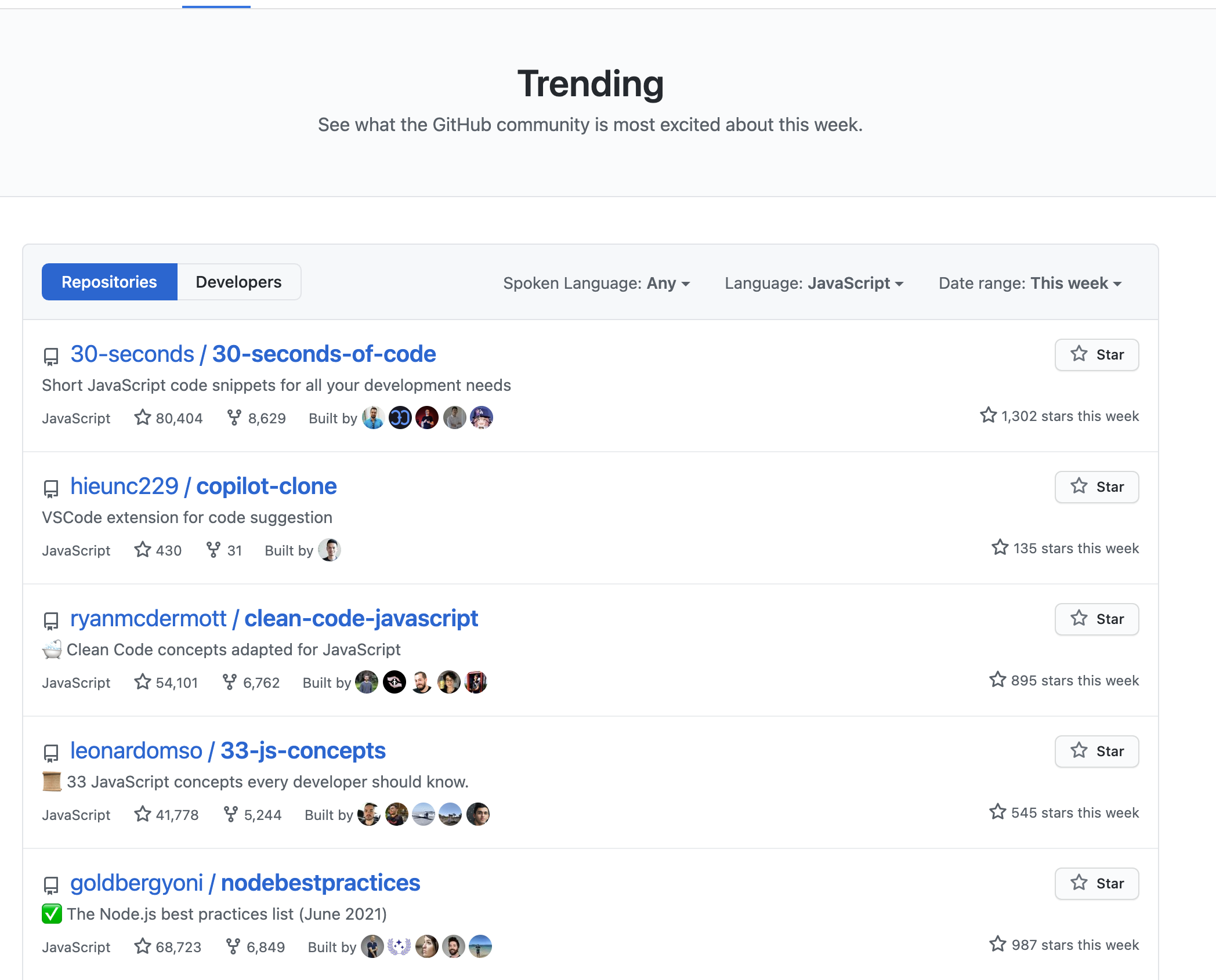Star the clean-code-javascript repository
This screenshot has width=1216, height=980.
1096,619
